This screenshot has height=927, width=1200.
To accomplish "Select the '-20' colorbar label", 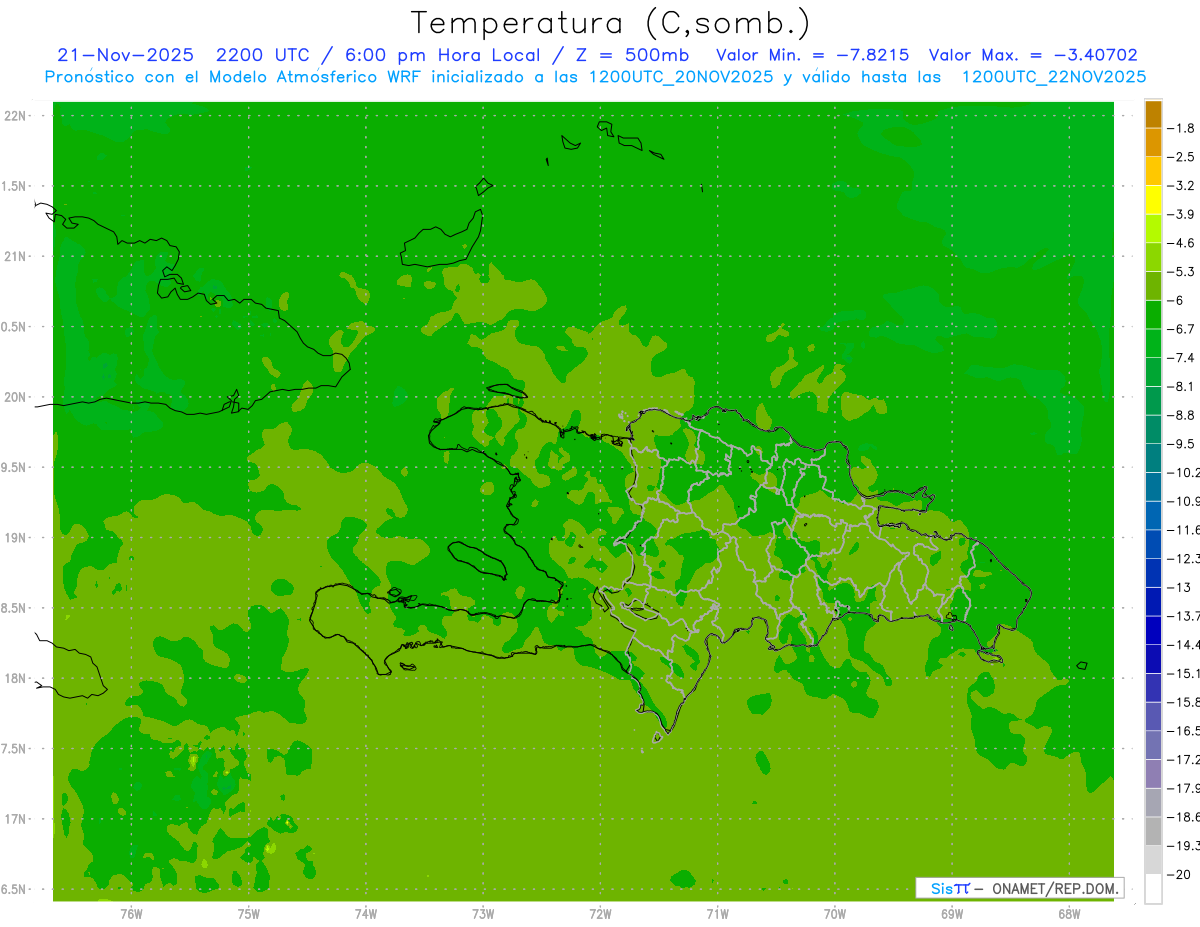I will [x=1178, y=874].
